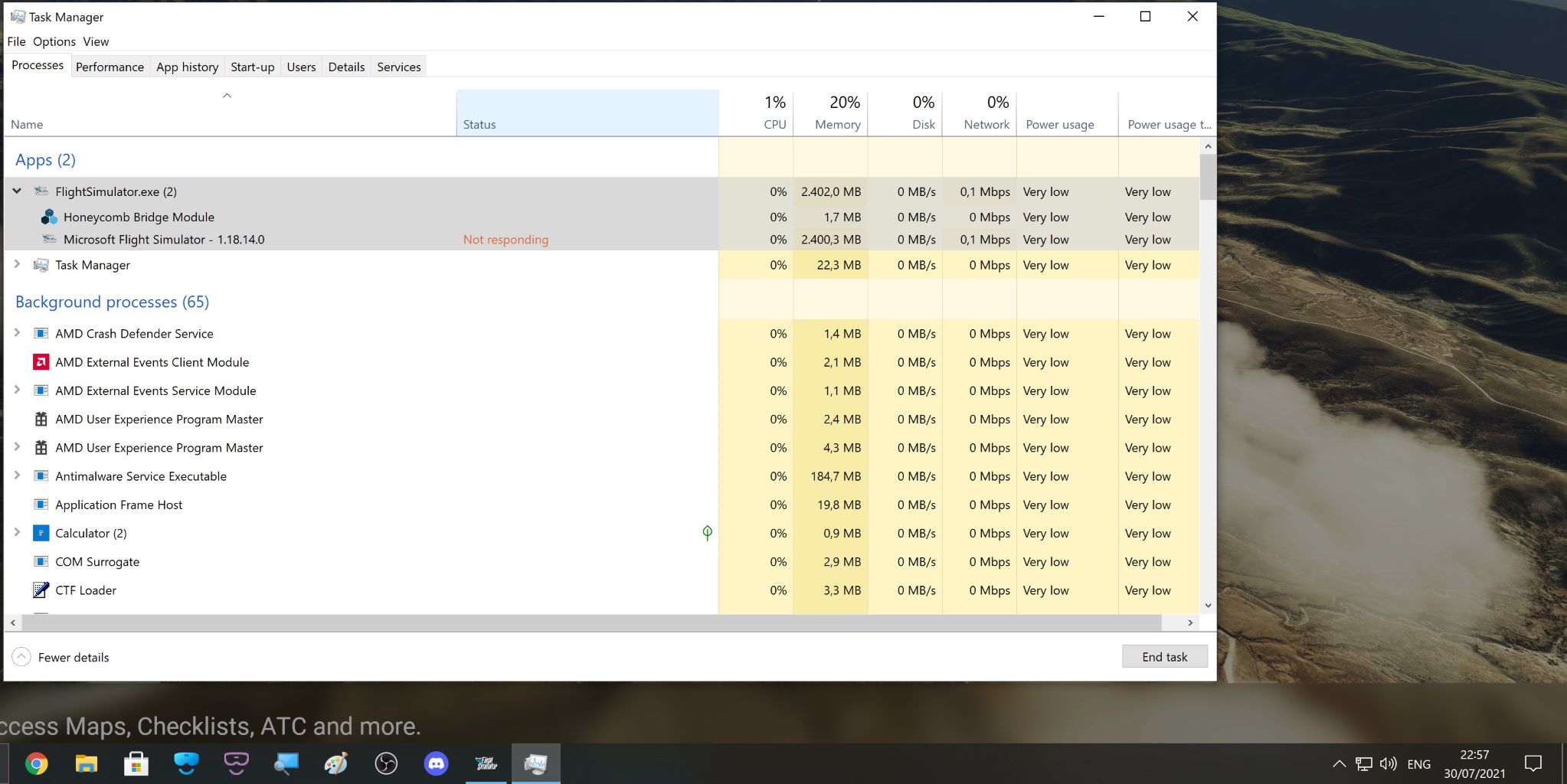Click the CTF Loader icon
The height and width of the screenshot is (784, 1567).
(x=41, y=590)
